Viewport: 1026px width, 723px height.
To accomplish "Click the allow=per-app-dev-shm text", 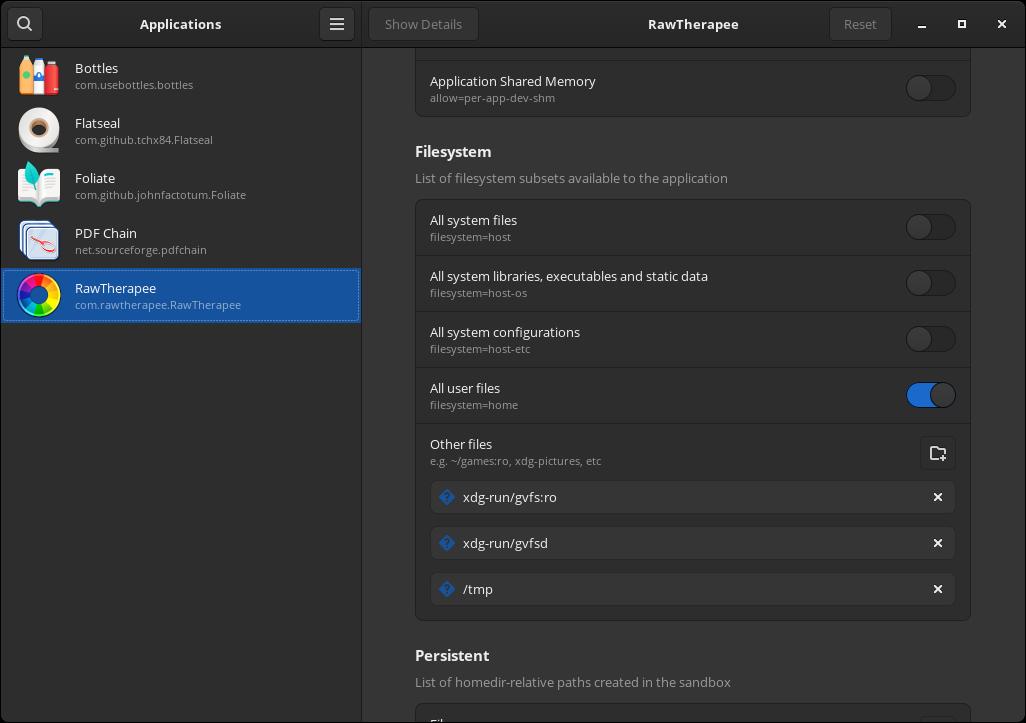I will pyautogui.click(x=492, y=98).
